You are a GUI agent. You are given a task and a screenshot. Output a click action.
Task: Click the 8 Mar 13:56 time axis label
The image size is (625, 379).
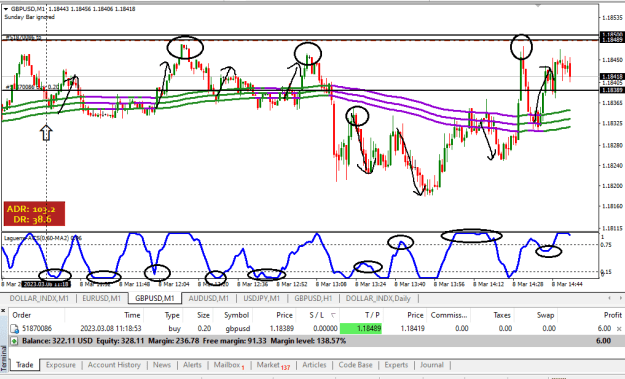click(449, 284)
